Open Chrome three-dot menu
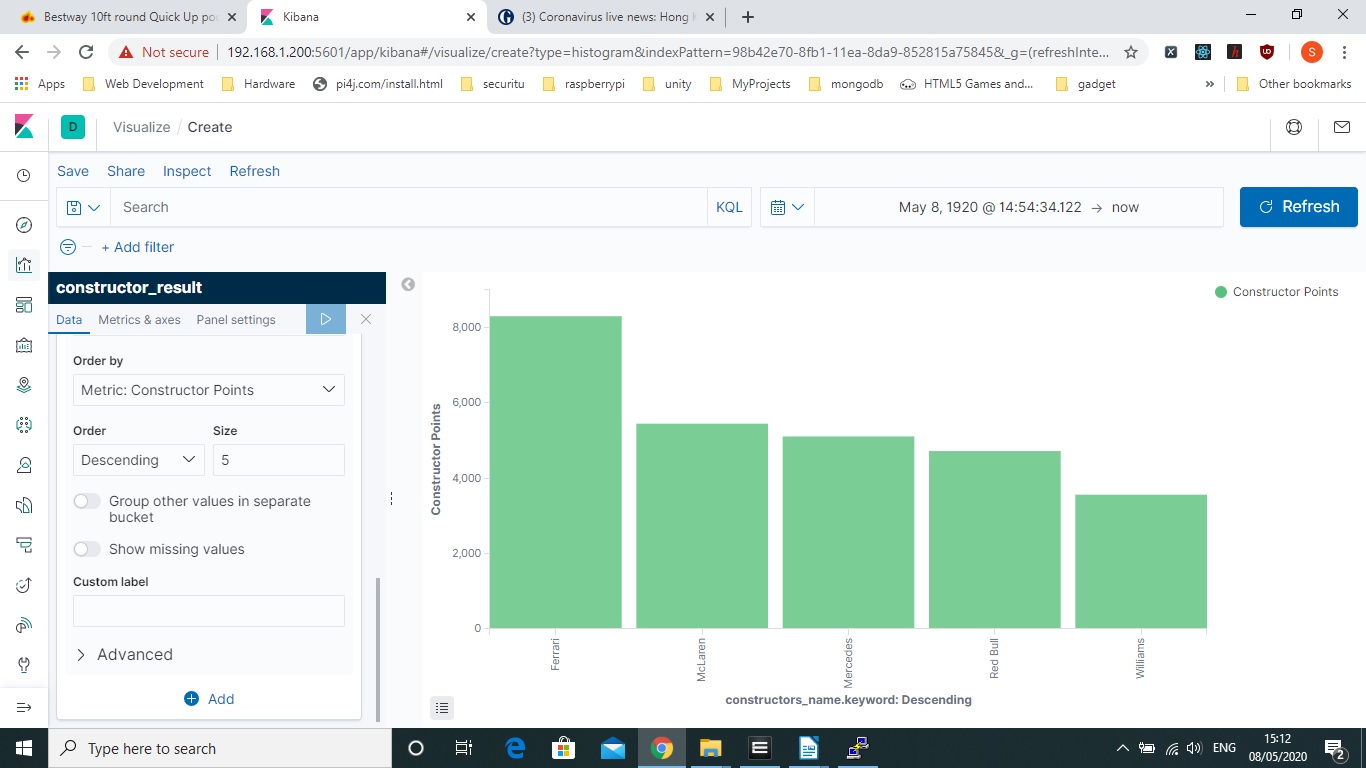 tap(1344, 52)
